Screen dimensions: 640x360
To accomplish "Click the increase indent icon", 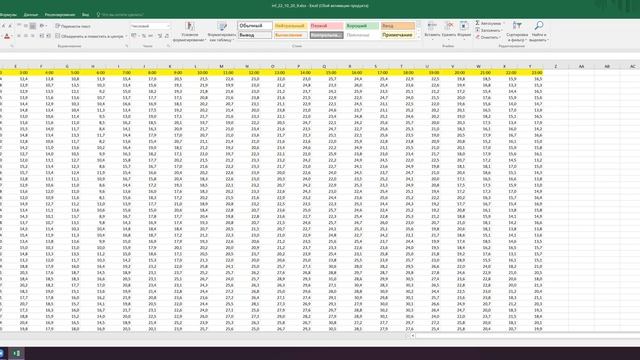I will (x=48, y=36).
